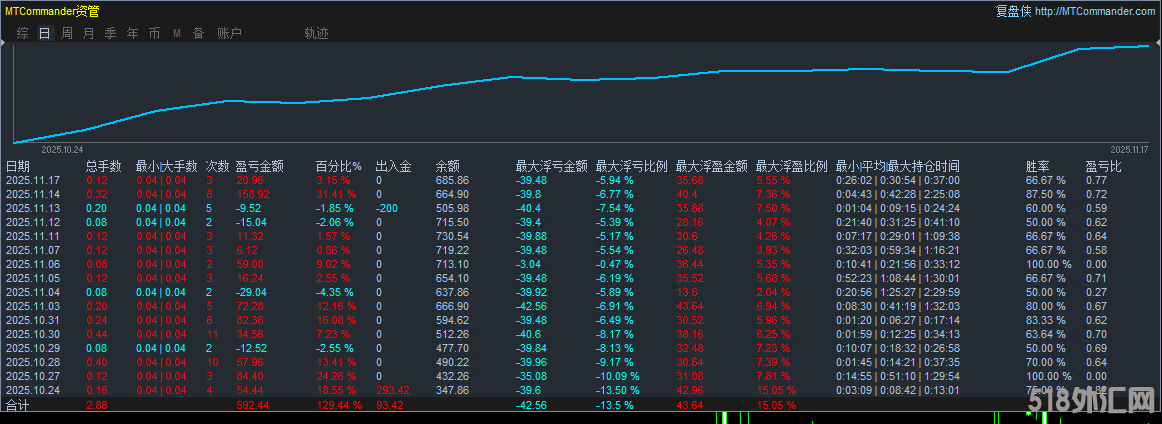Click the 最小|平均|最大持仓时间 column header
The height and width of the screenshot is (424, 1162).
pyautogui.click(x=897, y=167)
